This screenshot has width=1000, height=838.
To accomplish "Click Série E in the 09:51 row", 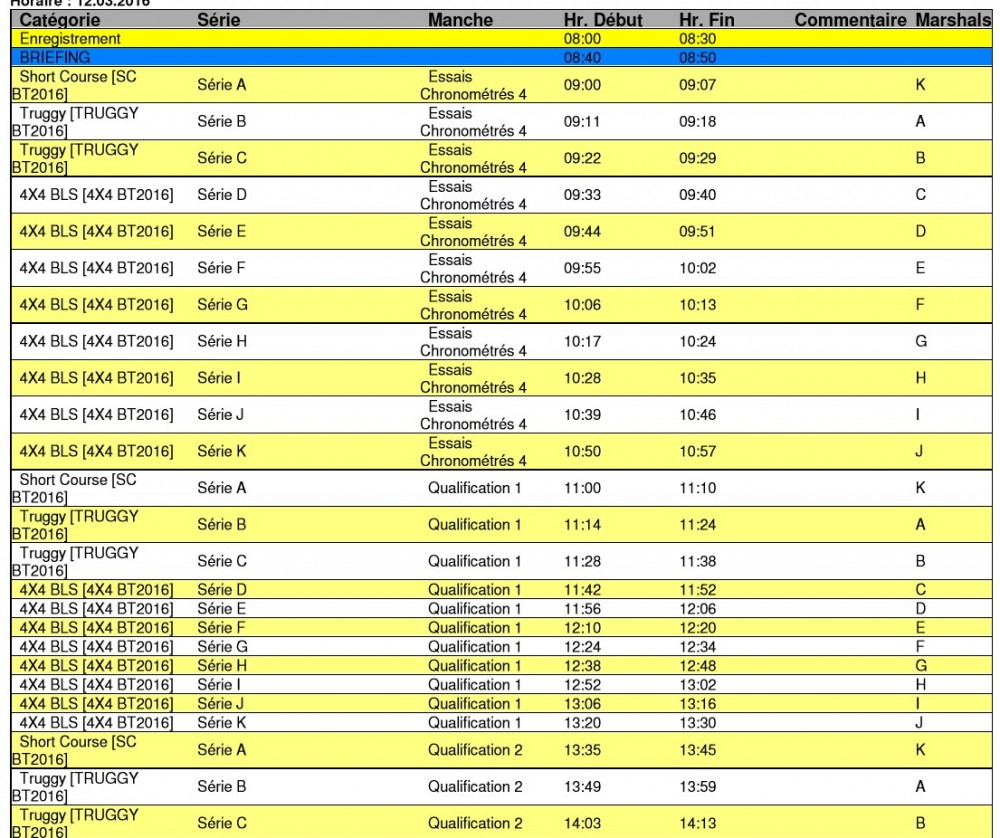I will [x=221, y=232].
